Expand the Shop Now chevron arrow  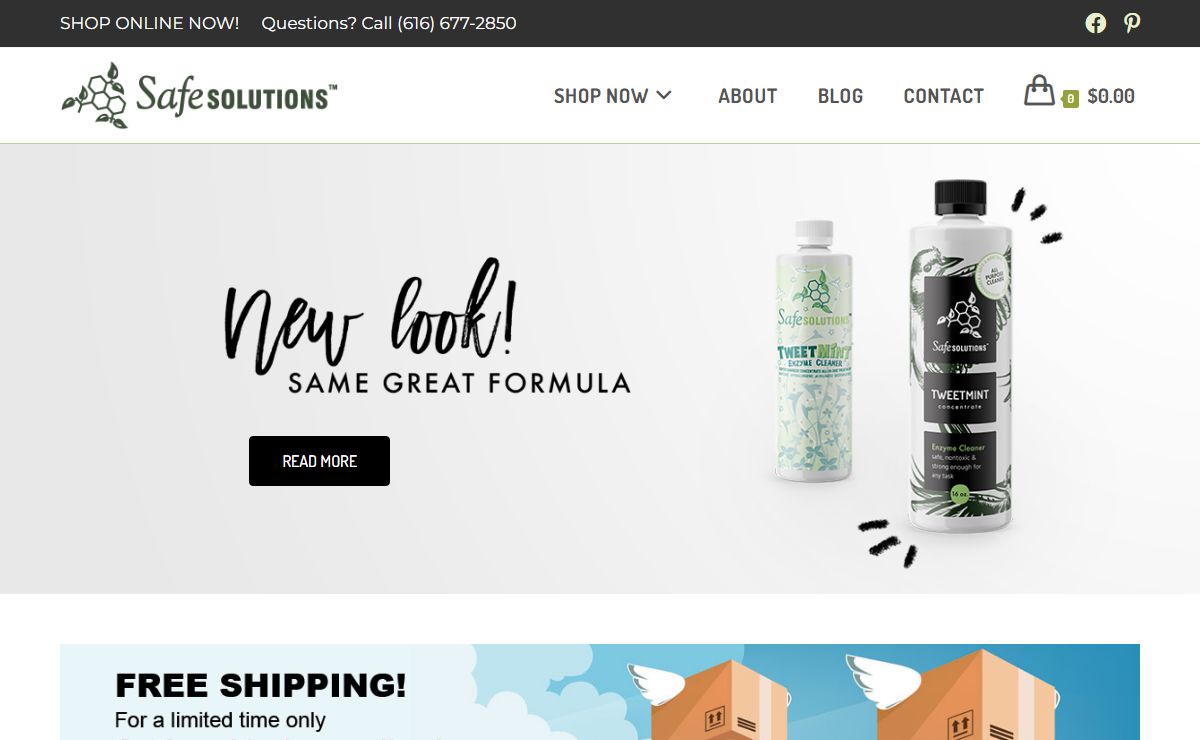[x=664, y=95]
